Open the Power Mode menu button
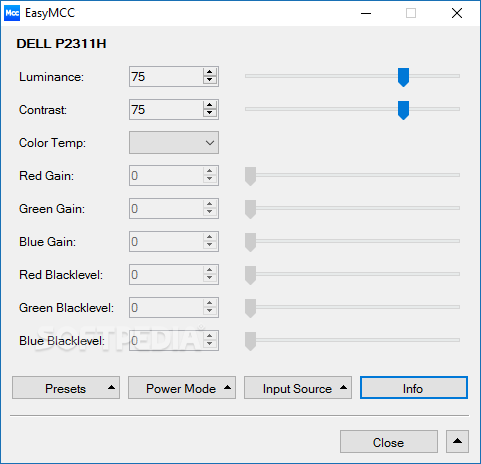Viewport: 481px width, 464px height. click(x=182, y=388)
